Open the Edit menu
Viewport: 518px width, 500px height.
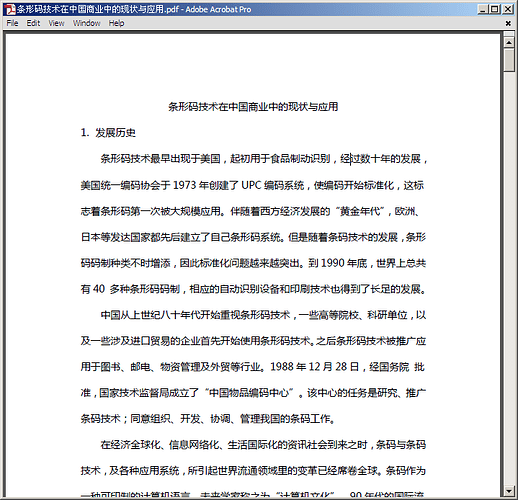(x=33, y=23)
